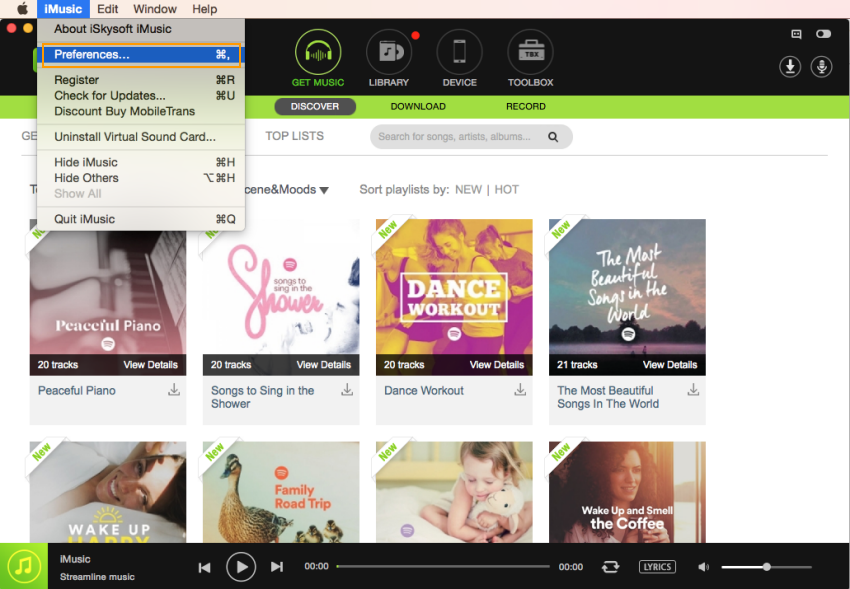
Task: Choose Hide iMusic
Action: (x=141, y=162)
